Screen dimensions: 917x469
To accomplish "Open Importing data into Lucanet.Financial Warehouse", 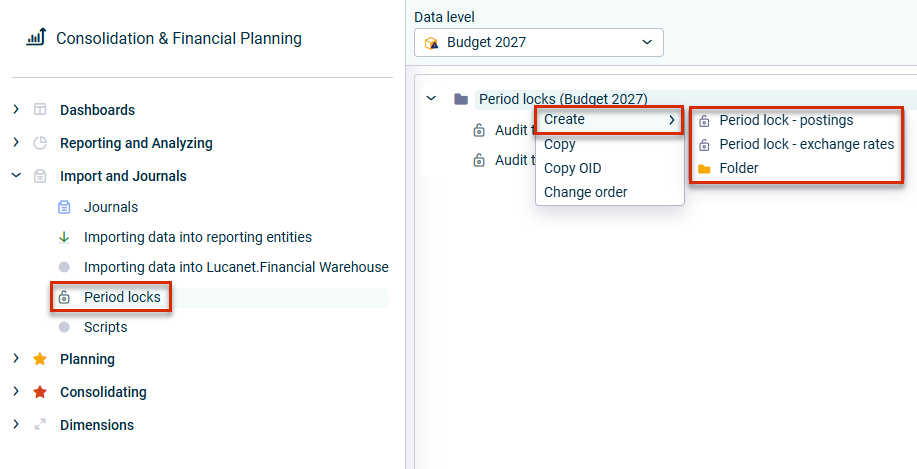I will pos(236,267).
